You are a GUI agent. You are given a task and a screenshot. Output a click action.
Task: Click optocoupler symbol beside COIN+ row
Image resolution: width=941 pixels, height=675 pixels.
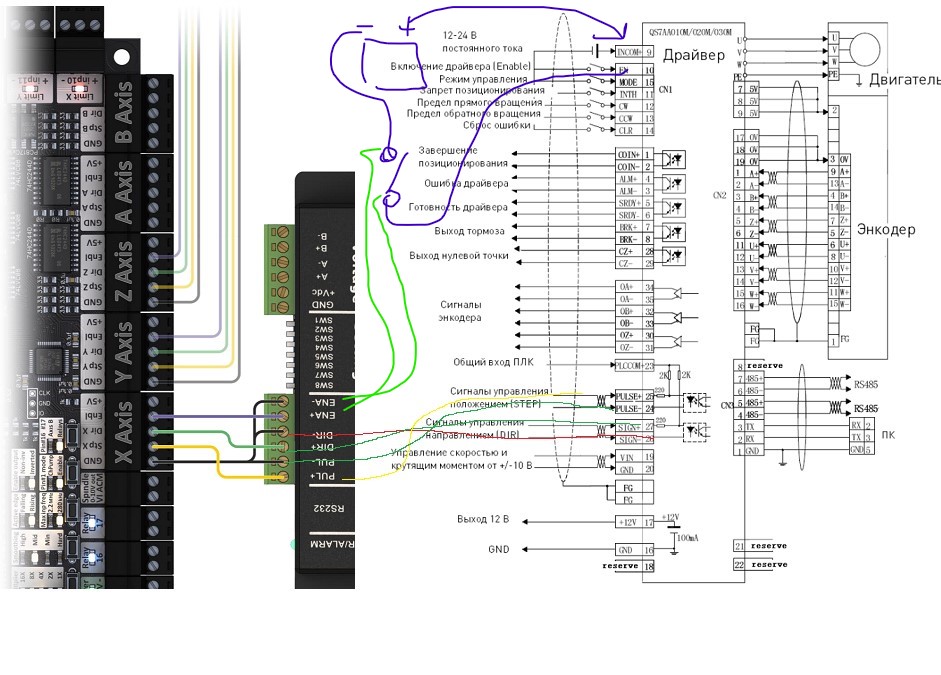click(673, 160)
